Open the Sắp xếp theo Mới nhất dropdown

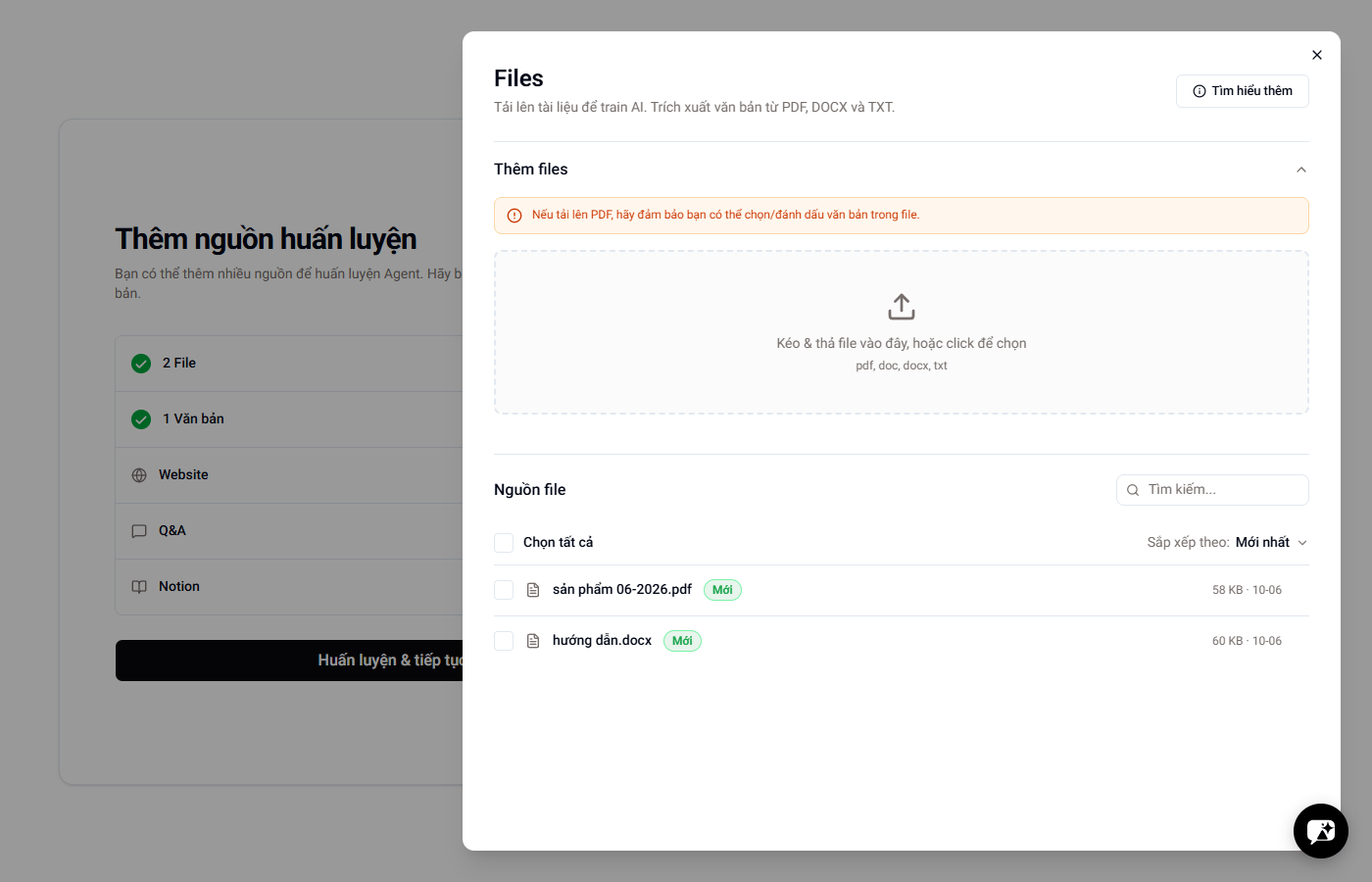point(1227,543)
